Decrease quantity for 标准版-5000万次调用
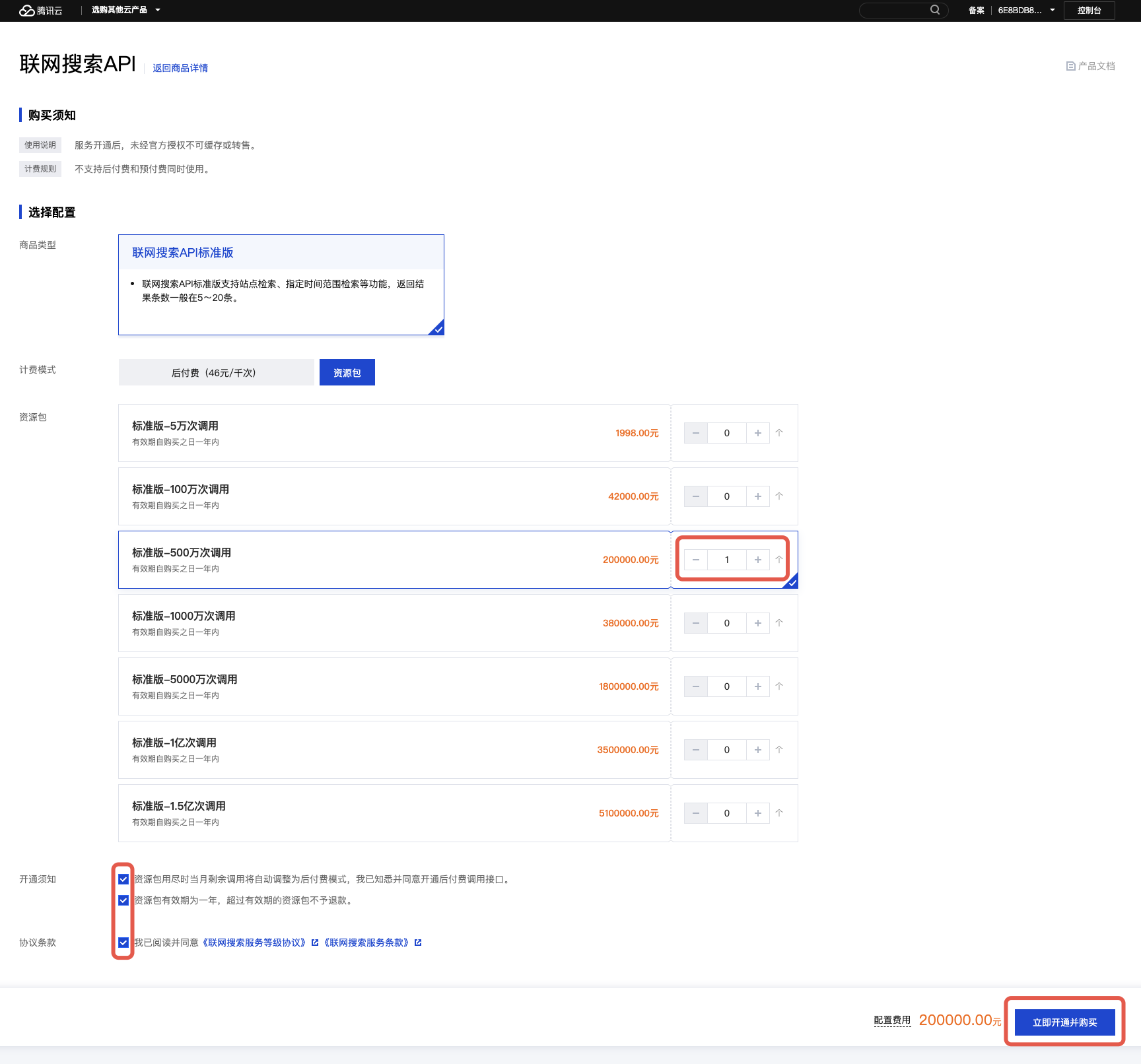Viewport: 1141px width, 1064px height. pyautogui.click(x=696, y=686)
